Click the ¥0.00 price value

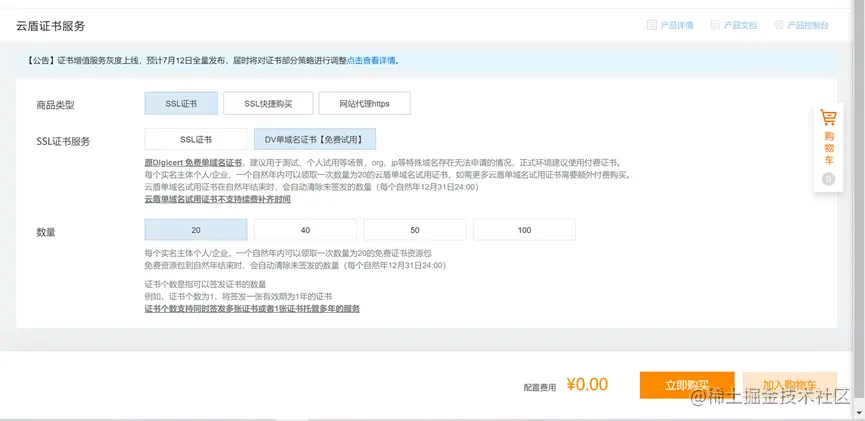click(588, 384)
